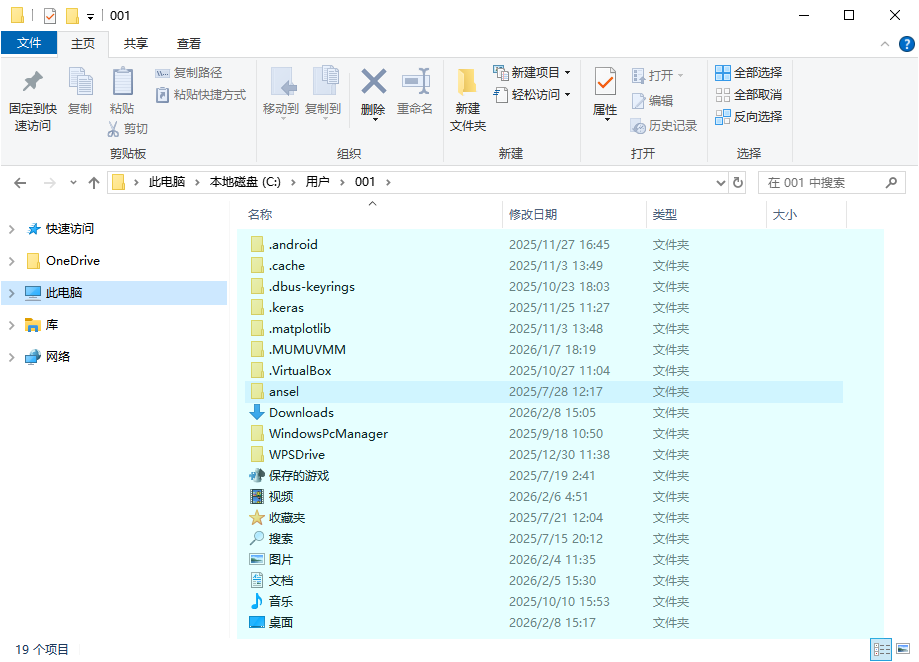Screen dimensions: 919x662
Task: Click the search box for folder 001
Action: (x=820, y=183)
